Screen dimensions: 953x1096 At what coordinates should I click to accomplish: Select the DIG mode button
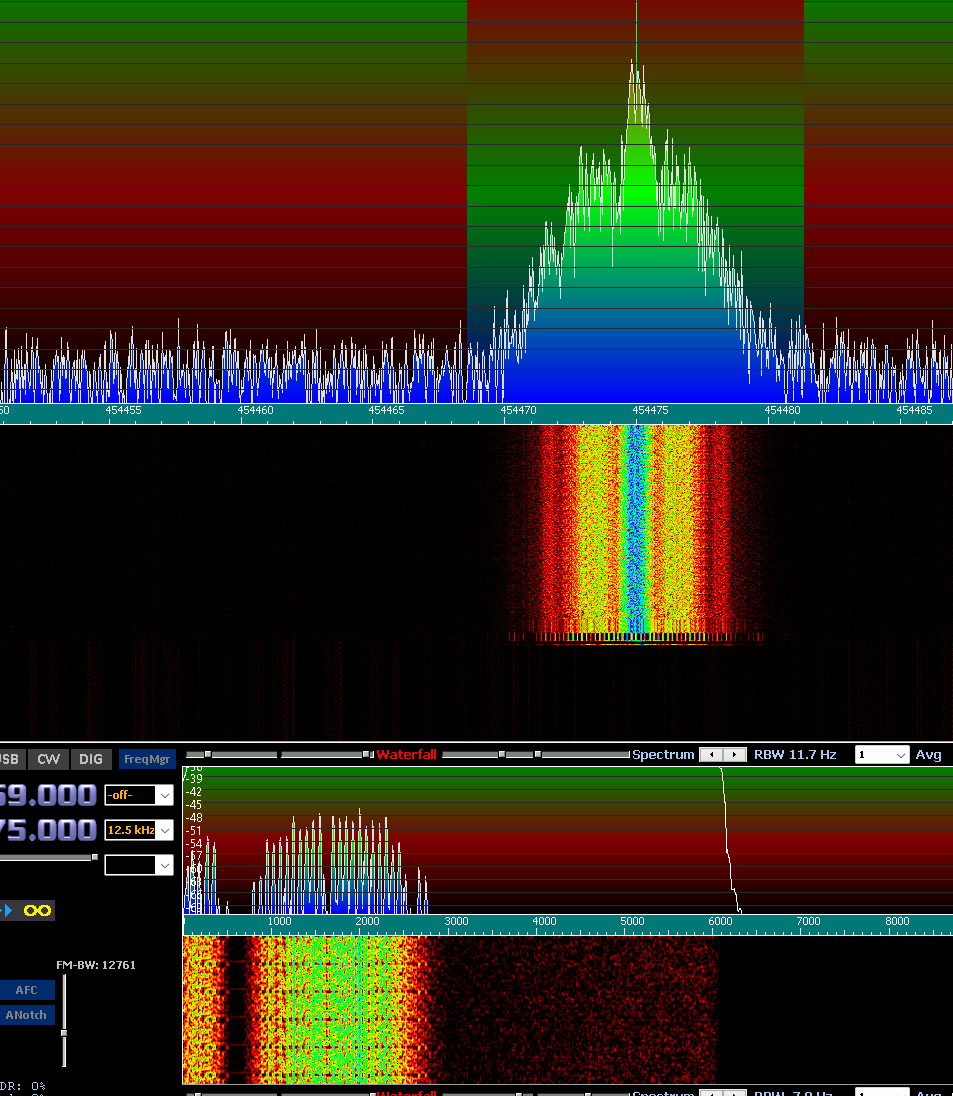91,759
